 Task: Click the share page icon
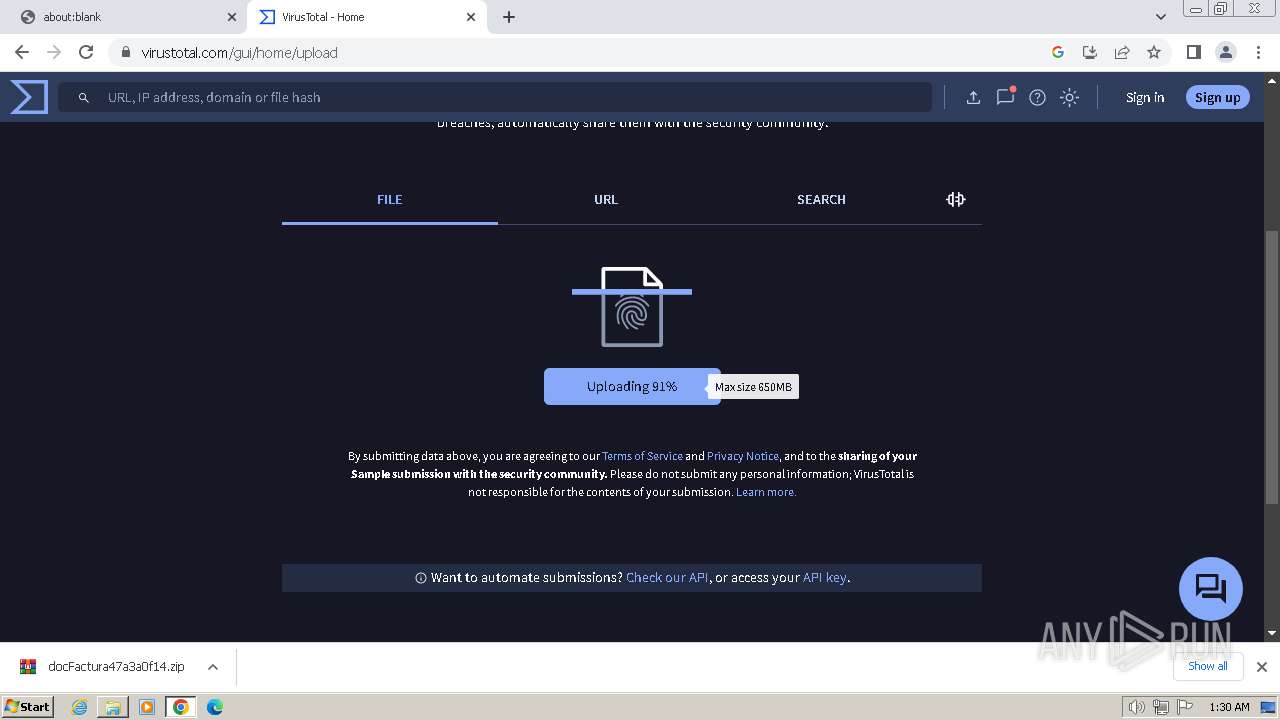click(1122, 52)
